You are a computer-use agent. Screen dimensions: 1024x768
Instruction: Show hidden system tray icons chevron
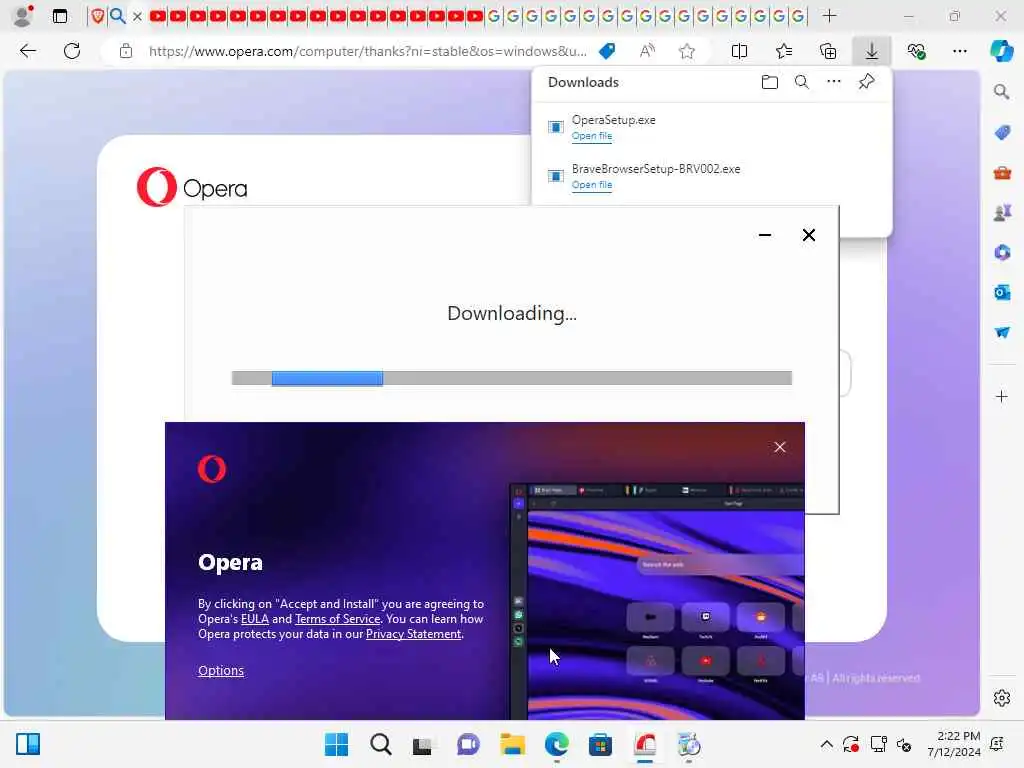(826, 744)
